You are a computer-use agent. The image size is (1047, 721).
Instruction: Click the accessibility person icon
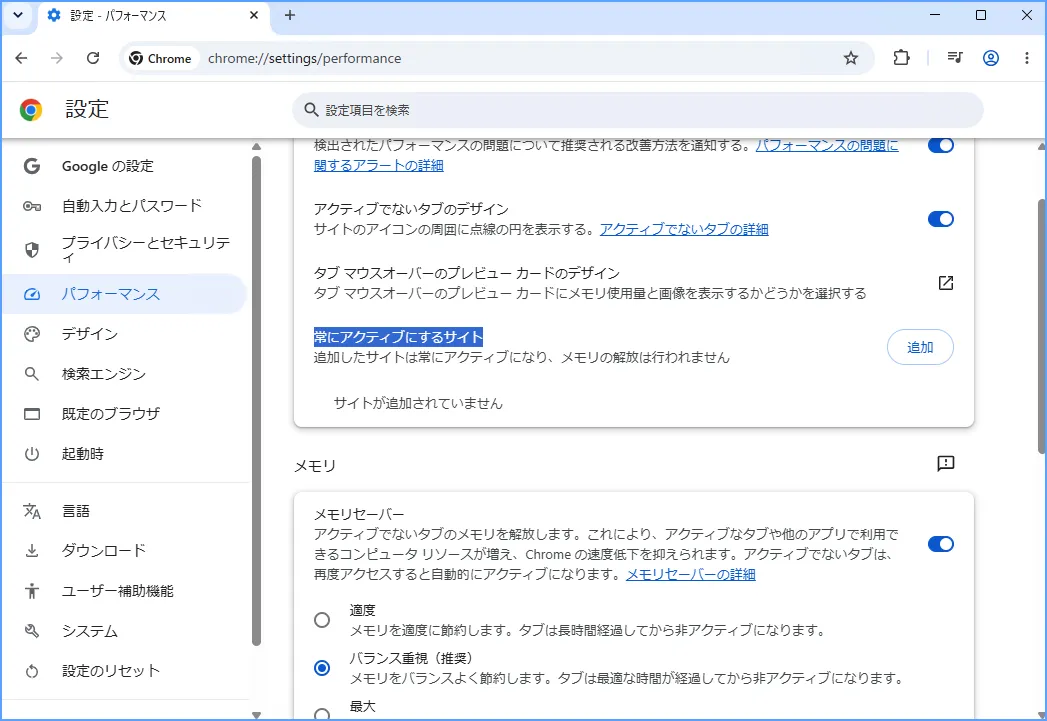[x=31, y=591]
